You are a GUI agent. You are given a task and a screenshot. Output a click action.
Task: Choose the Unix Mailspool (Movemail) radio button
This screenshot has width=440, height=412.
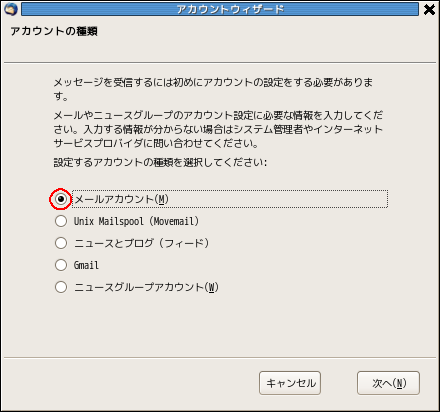point(61,221)
